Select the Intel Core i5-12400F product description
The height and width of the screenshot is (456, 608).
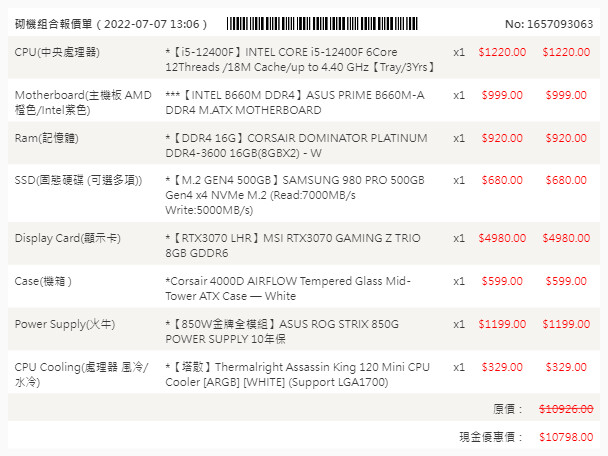[x=296, y=58]
